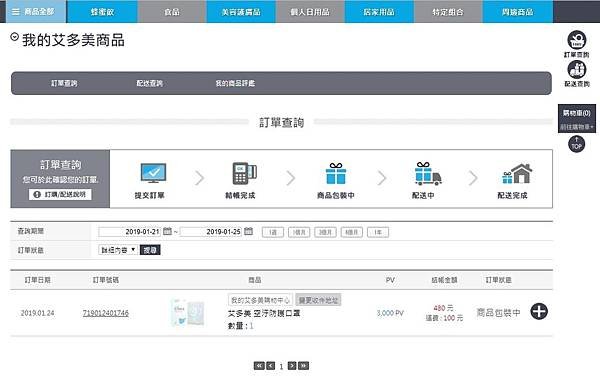Collapse the 我的艾多美商品 heading arrow

(x=14, y=37)
